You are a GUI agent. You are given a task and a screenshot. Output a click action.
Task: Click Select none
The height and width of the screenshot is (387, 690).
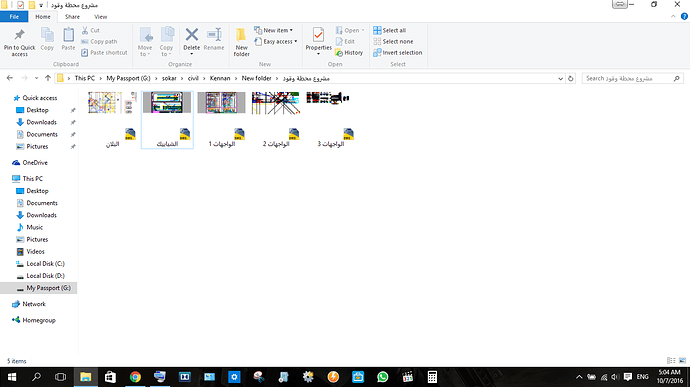pyautogui.click(x=393, y=41)
